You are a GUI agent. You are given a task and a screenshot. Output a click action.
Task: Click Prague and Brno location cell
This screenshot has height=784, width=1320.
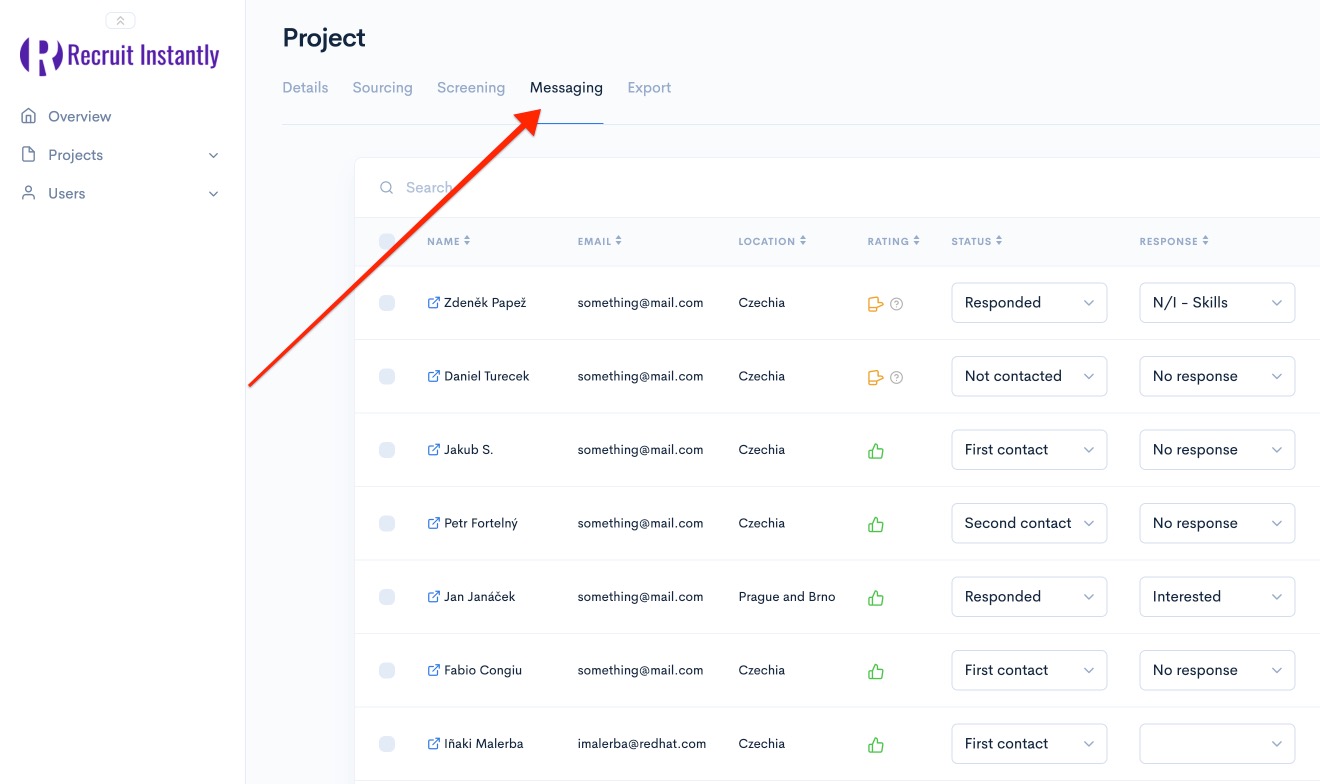(x=787, y=597)
